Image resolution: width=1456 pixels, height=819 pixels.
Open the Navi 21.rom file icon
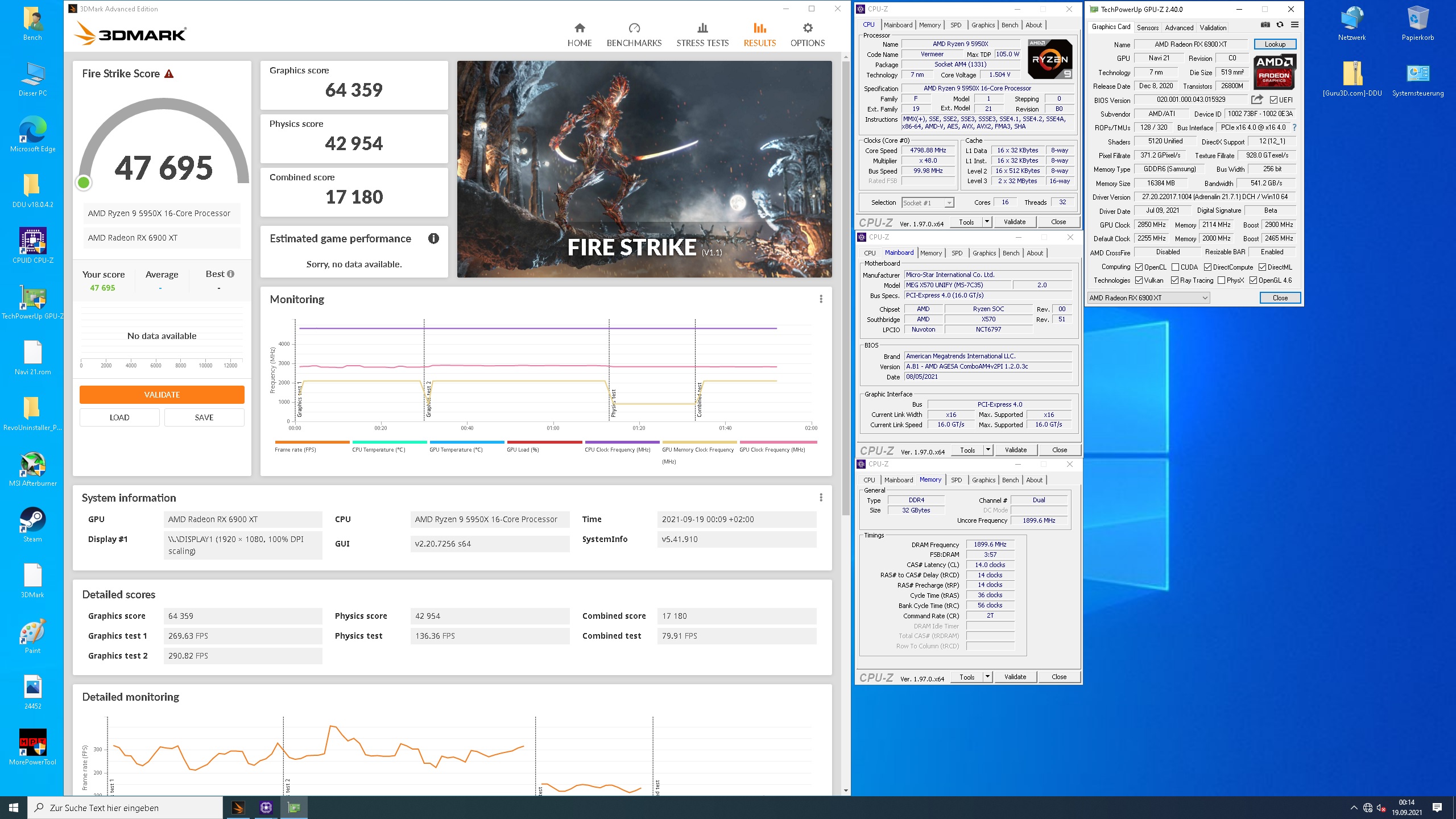32,358
